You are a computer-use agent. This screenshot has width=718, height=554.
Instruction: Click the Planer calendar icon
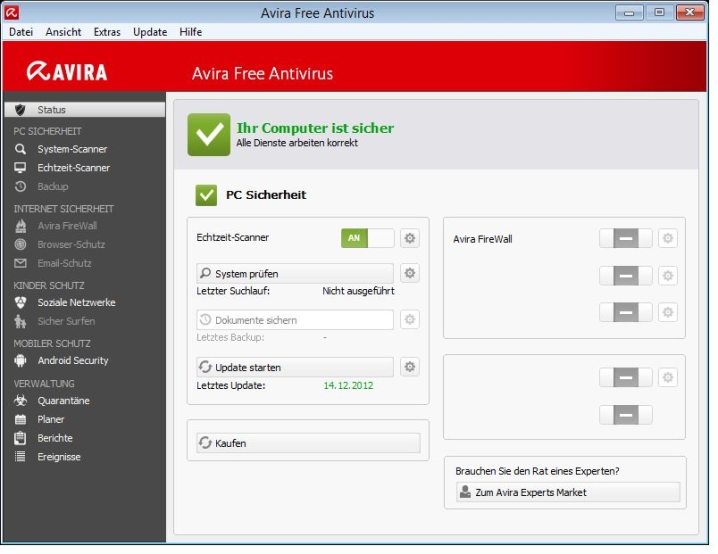click(x=20, y=419)
